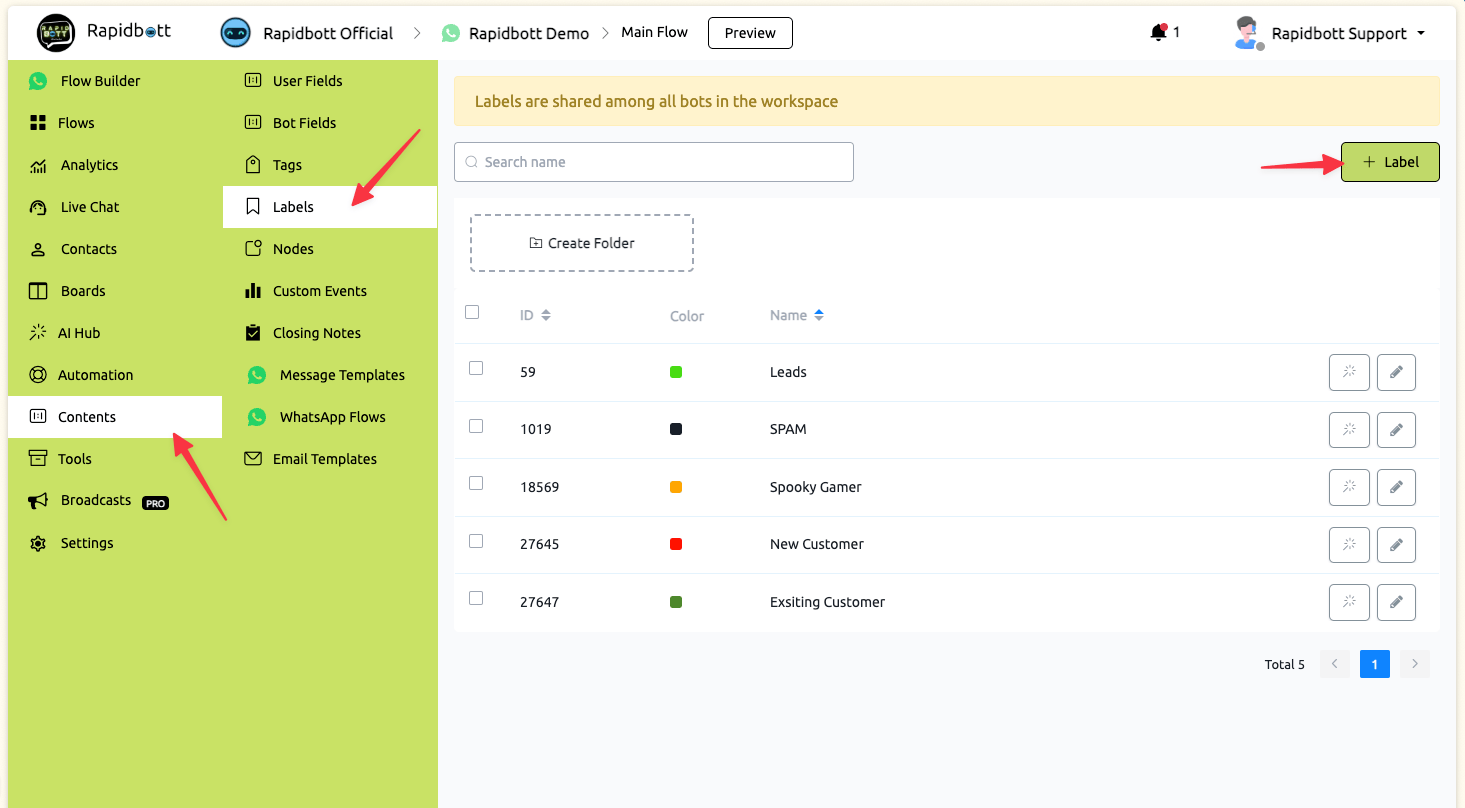The width and height of the screenshot is (1465, 808).
Task: Select the checkbox next to ID 1019
Action: (476, 426)
